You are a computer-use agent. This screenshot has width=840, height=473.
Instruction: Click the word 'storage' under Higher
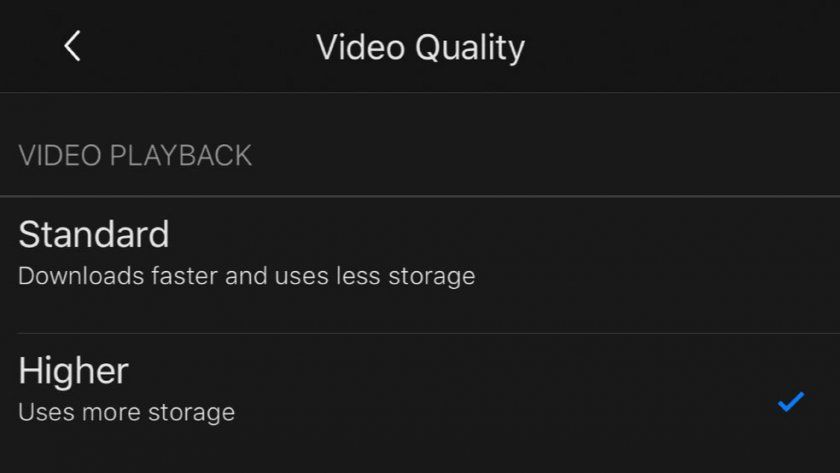(x=191, y=414)
